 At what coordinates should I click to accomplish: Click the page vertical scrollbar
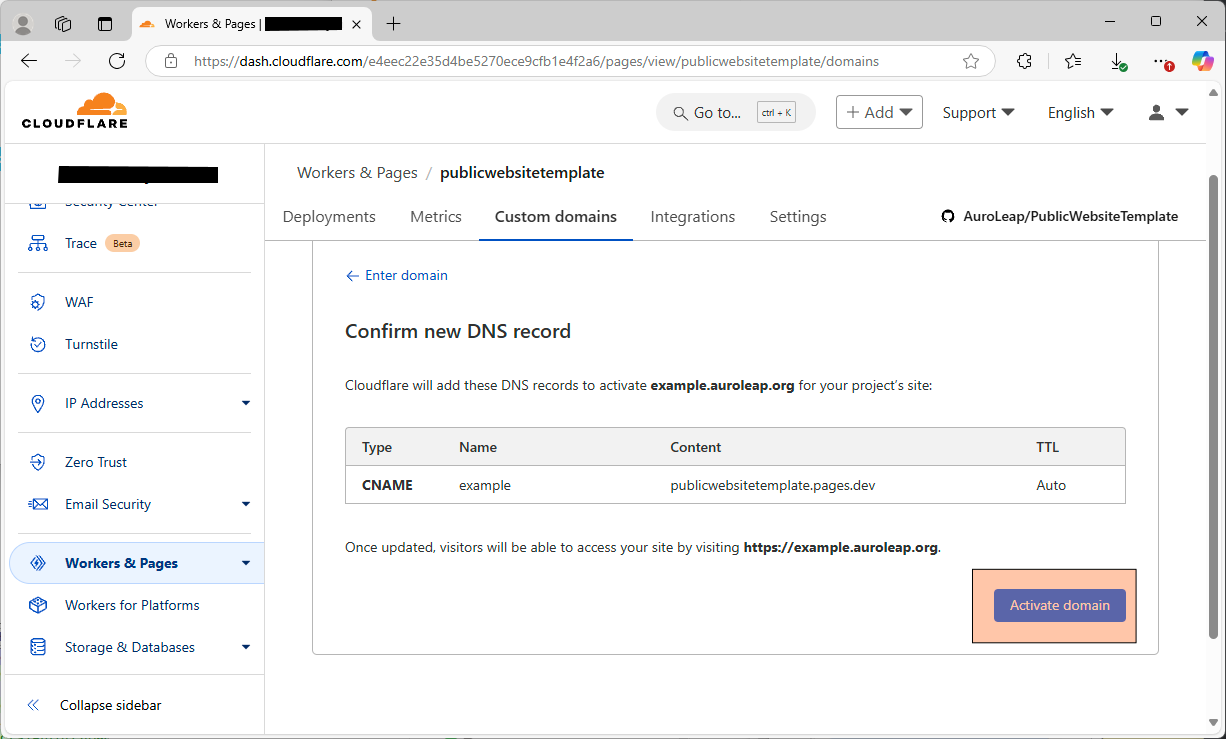tap(1214, 405)
